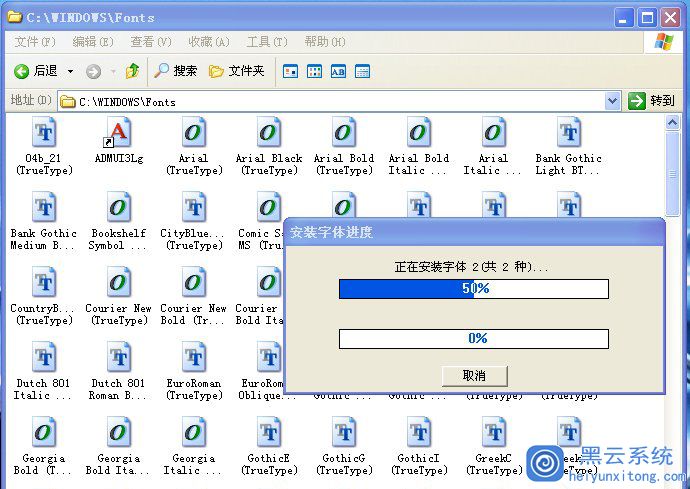Screen dimensions: 690x489
Task: Go up one folder level icon
Action: pyautogui.click(x=132, y=71)
